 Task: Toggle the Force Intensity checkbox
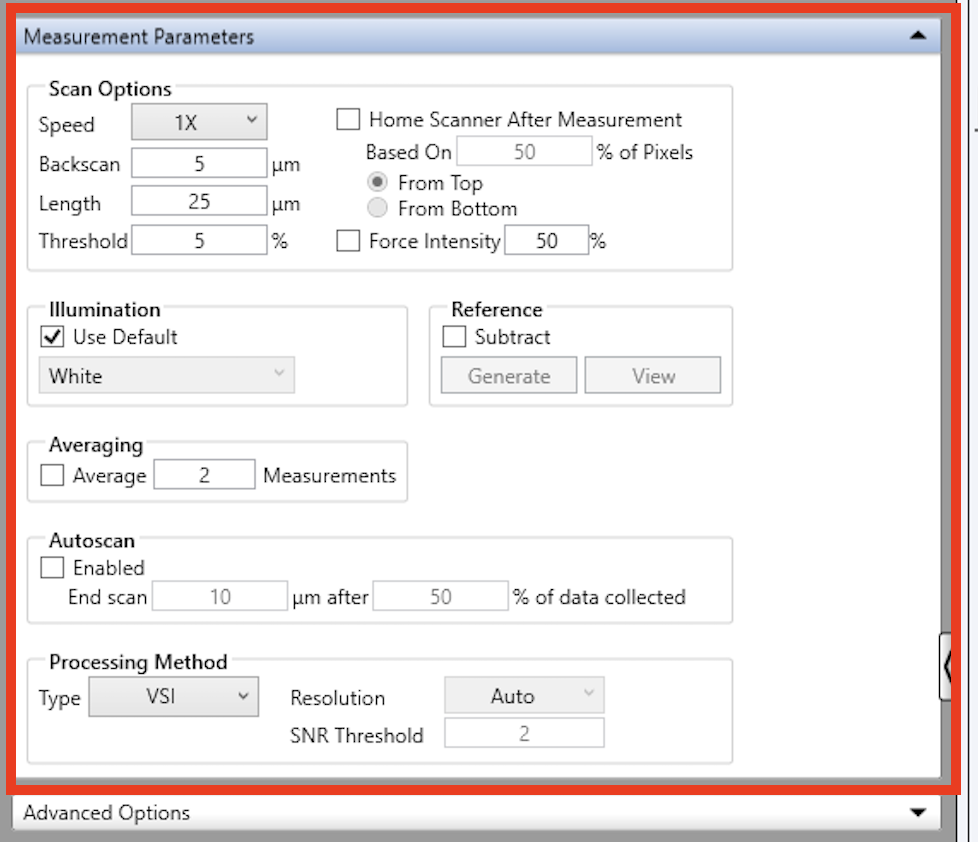[348, 241]
